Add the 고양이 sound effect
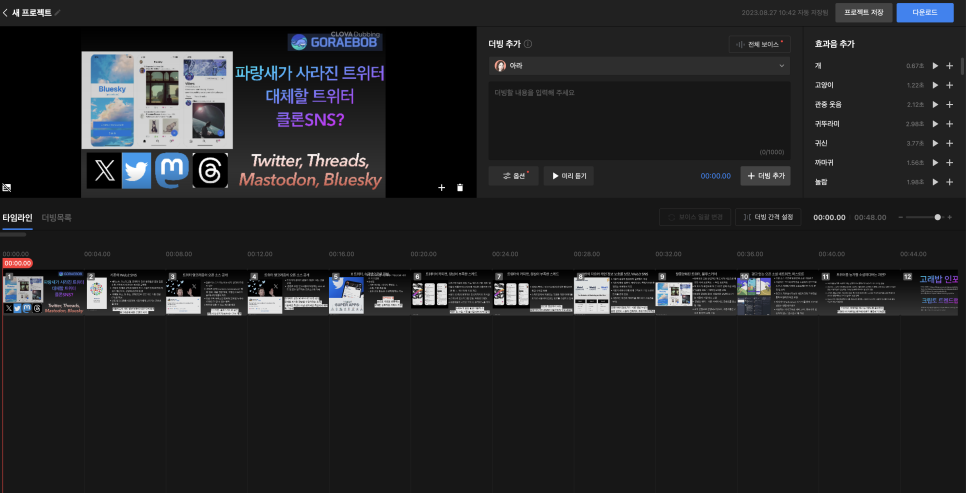The image size is (966, 493). [949, 85]
